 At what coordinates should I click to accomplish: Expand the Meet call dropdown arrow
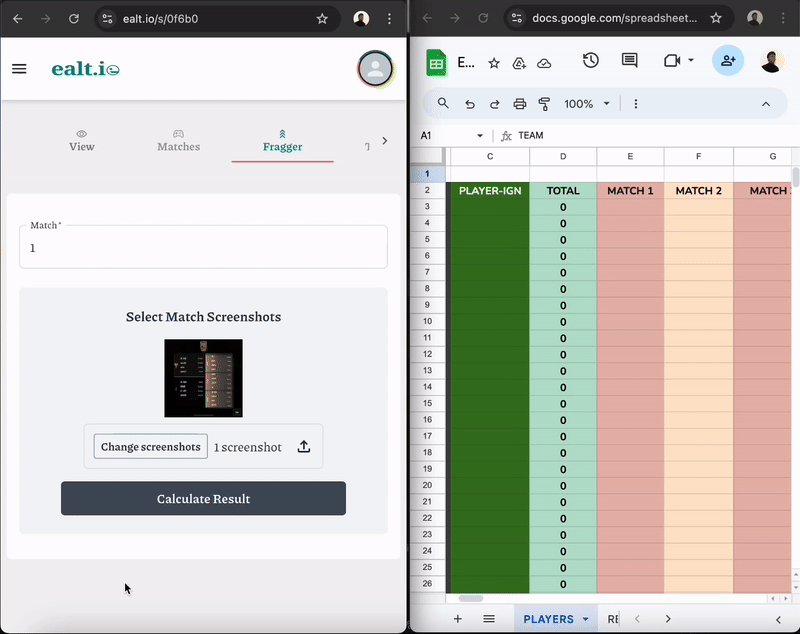[691, 60]
